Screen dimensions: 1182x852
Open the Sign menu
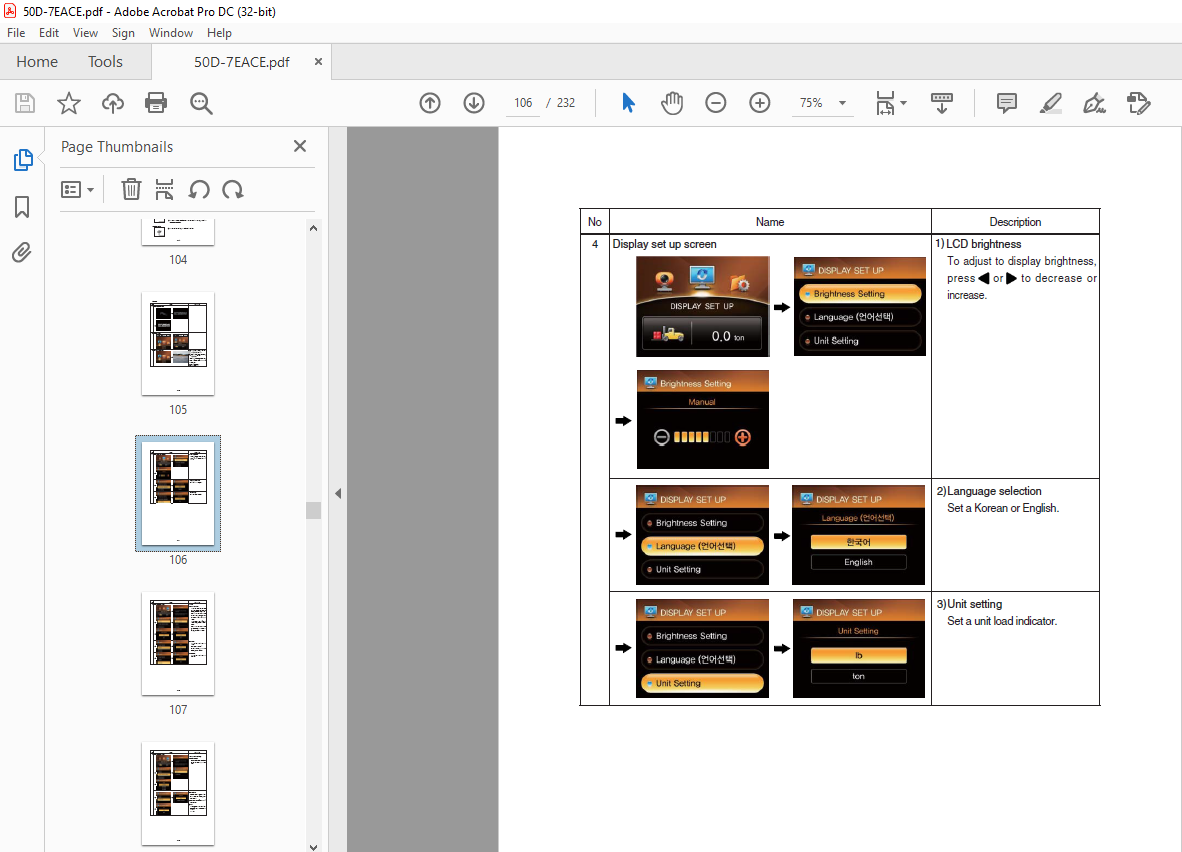pyautogui.click(x=123, y=32)
